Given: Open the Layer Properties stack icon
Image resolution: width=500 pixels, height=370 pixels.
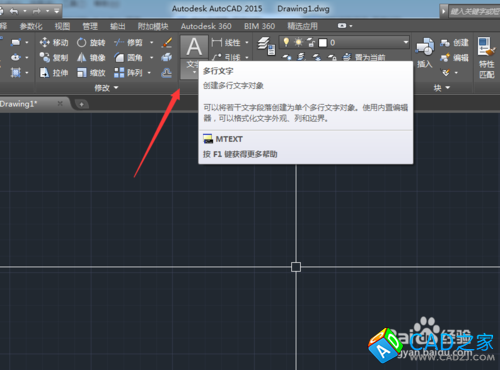Looking at the screenshot, I should [266, 46].
